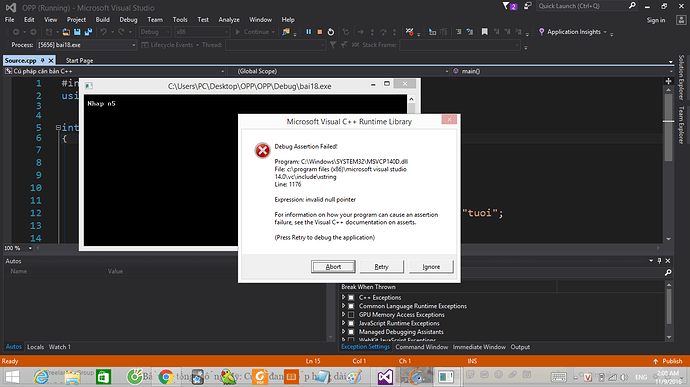Open the Debug menu

[x=128, y=20]
